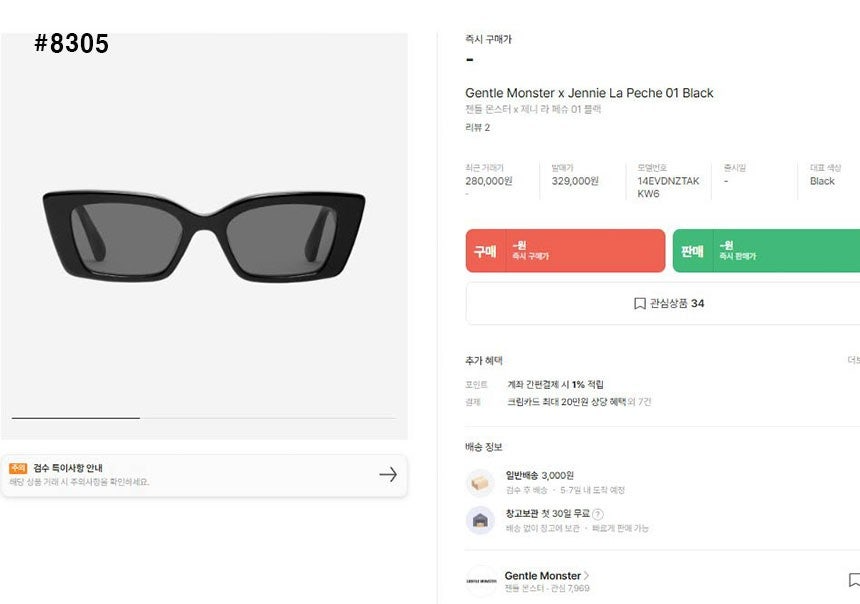Click the Gentle Monster brand logo circle

pyautogui.click(x=481, y=581)
